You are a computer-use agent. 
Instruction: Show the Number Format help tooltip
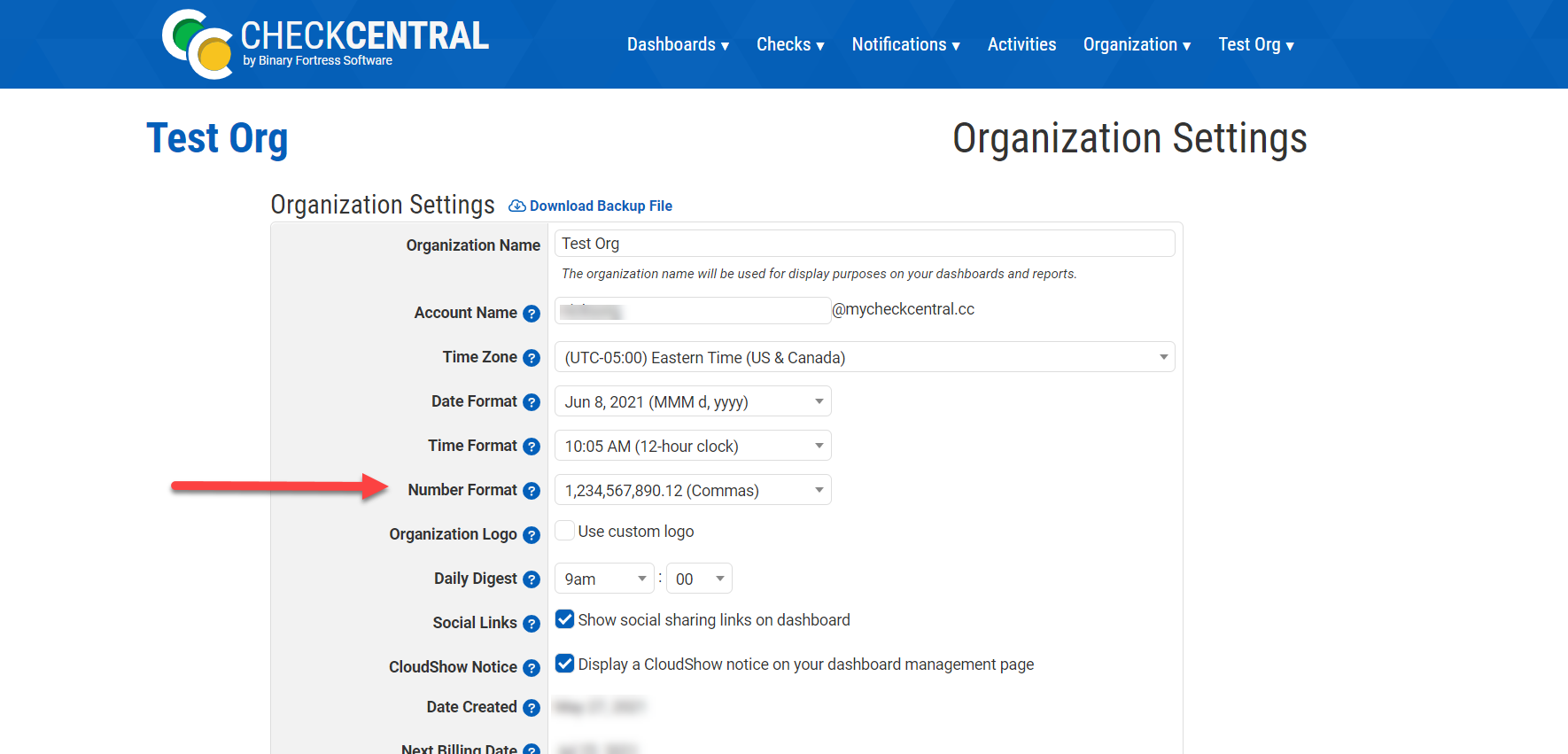[532, 491]
